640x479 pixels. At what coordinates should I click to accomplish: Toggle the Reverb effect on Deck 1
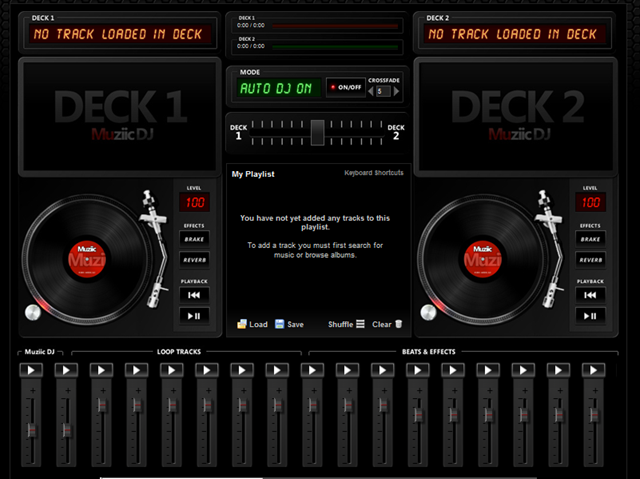(x=194, y=260)
